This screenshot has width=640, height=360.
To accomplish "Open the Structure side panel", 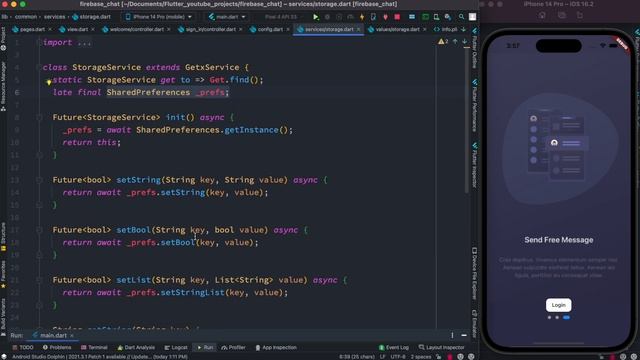I will click(3, 237).
